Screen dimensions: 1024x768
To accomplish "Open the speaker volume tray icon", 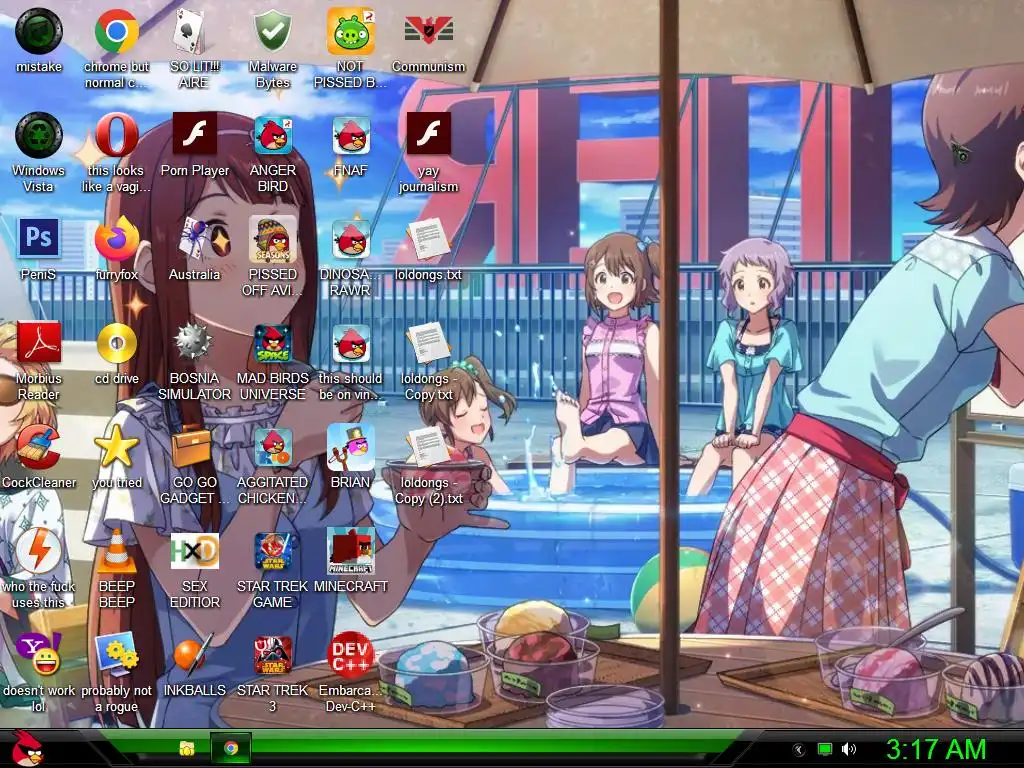I will click(x=849, y=749).
